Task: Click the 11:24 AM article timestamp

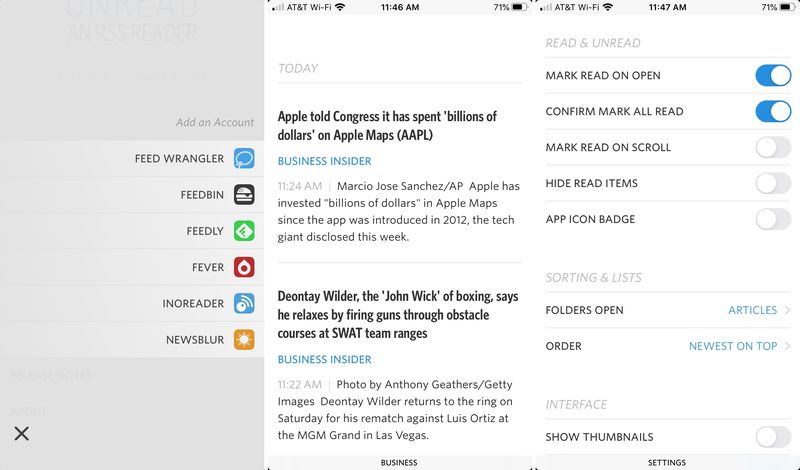Action: tap(299, 186)
